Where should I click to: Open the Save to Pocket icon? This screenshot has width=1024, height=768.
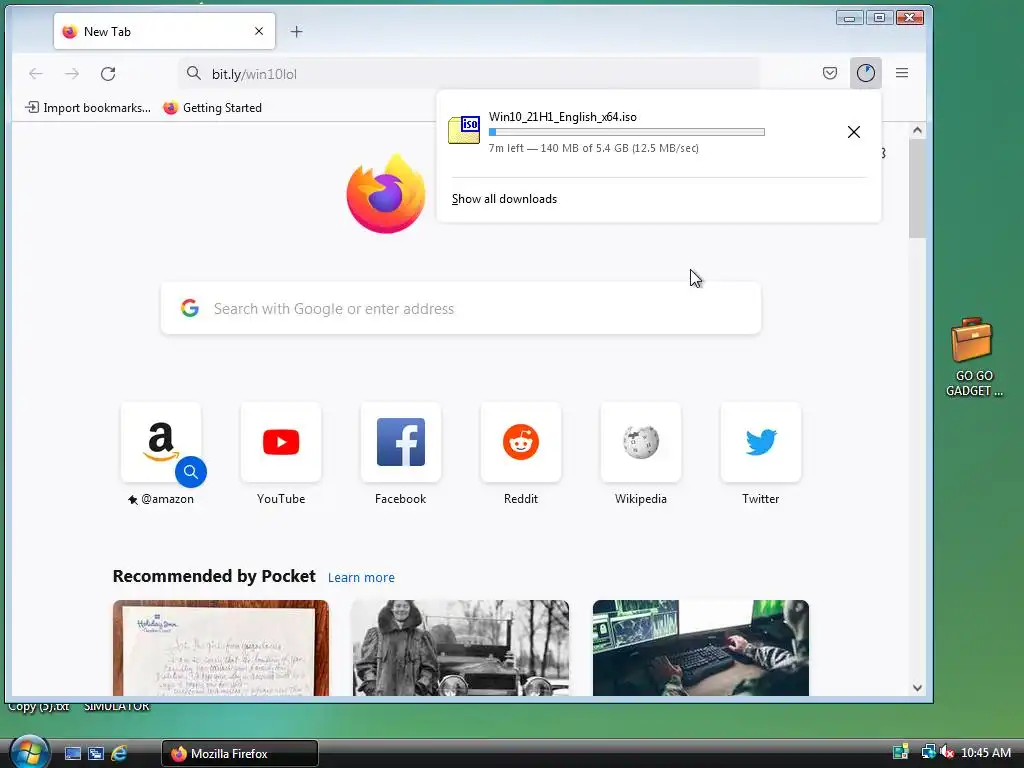point(829,73)
